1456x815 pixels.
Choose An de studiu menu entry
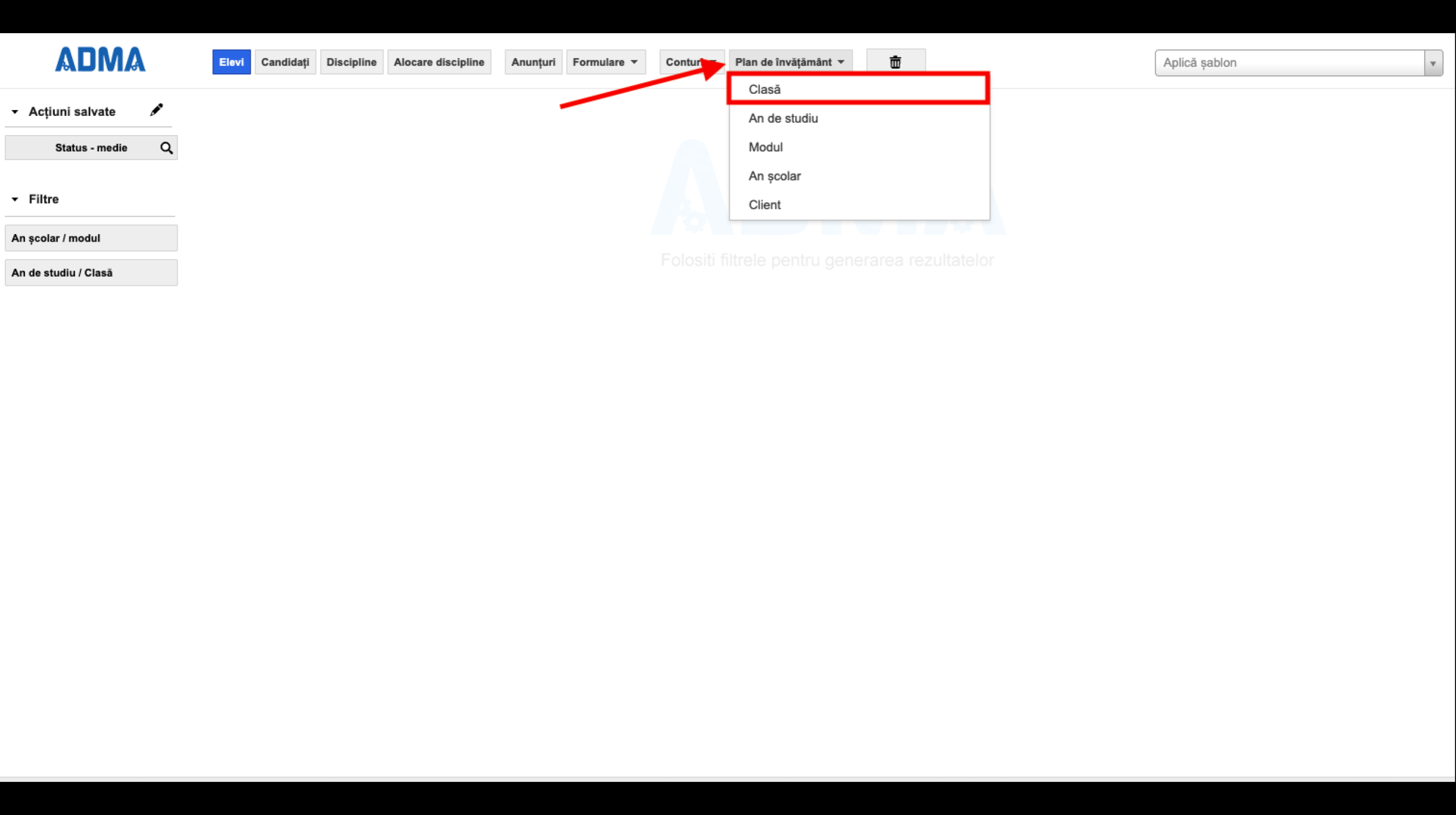[783, 118]
